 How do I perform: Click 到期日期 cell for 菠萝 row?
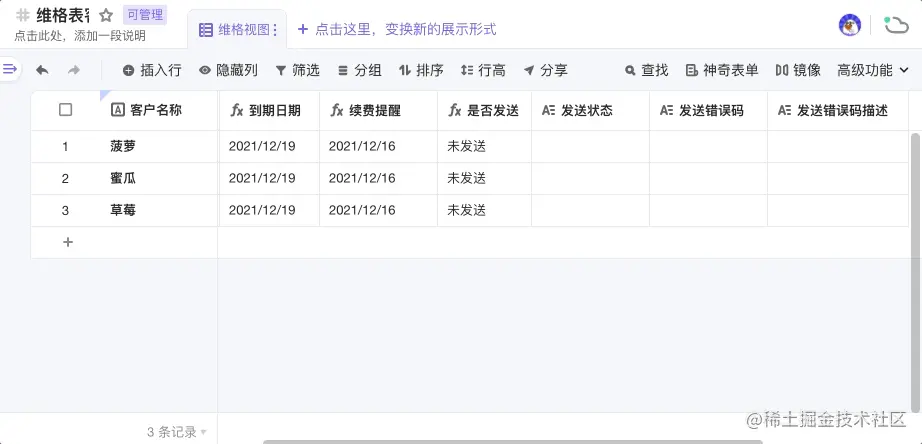point(270,146)
